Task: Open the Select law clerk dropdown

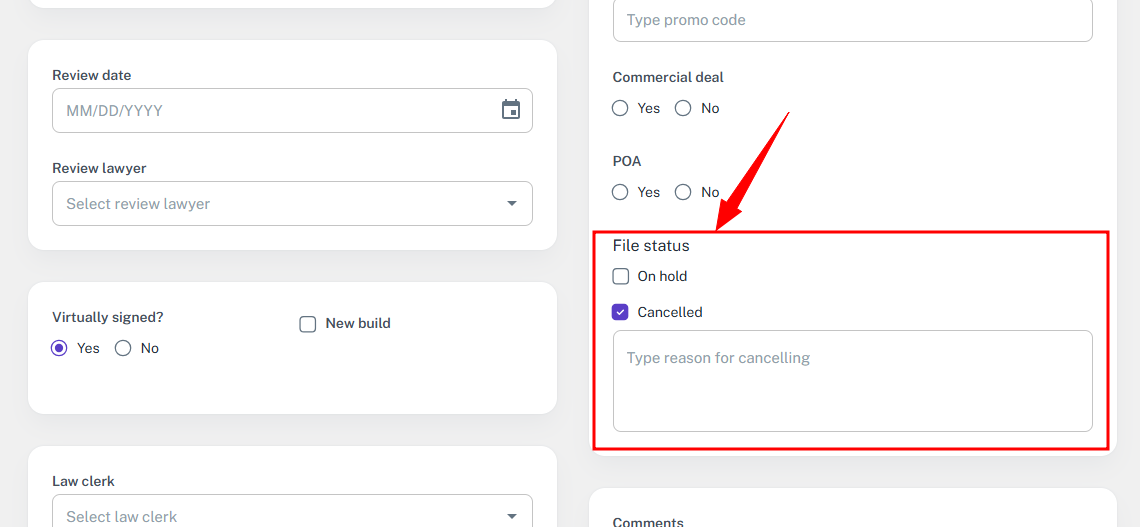Action: click(292, 515)
